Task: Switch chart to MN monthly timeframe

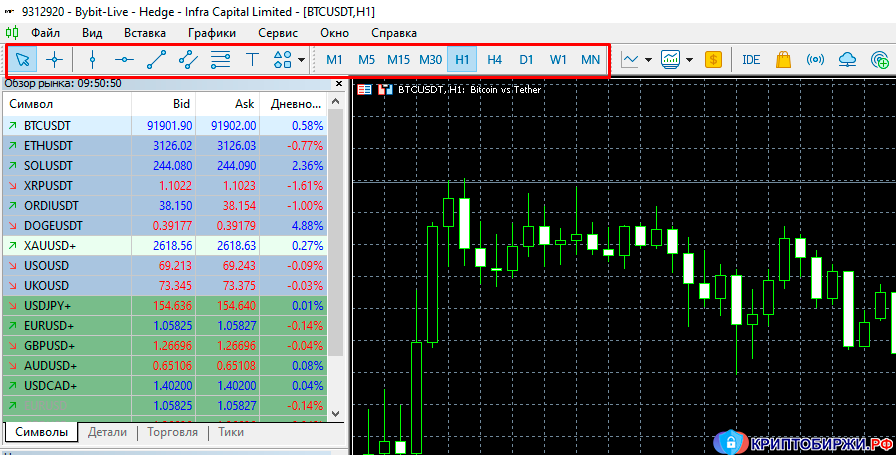Action: [x=590, y=59]
